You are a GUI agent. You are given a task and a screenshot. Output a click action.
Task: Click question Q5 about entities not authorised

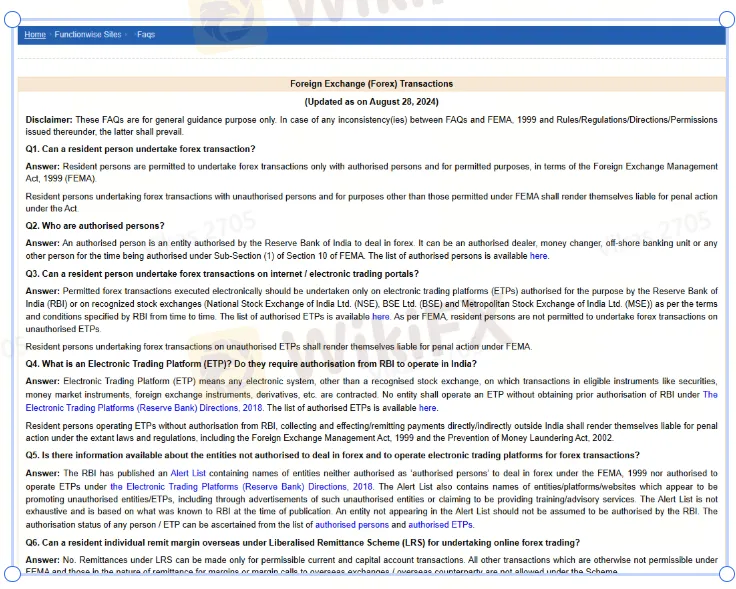tap(332, 456)
